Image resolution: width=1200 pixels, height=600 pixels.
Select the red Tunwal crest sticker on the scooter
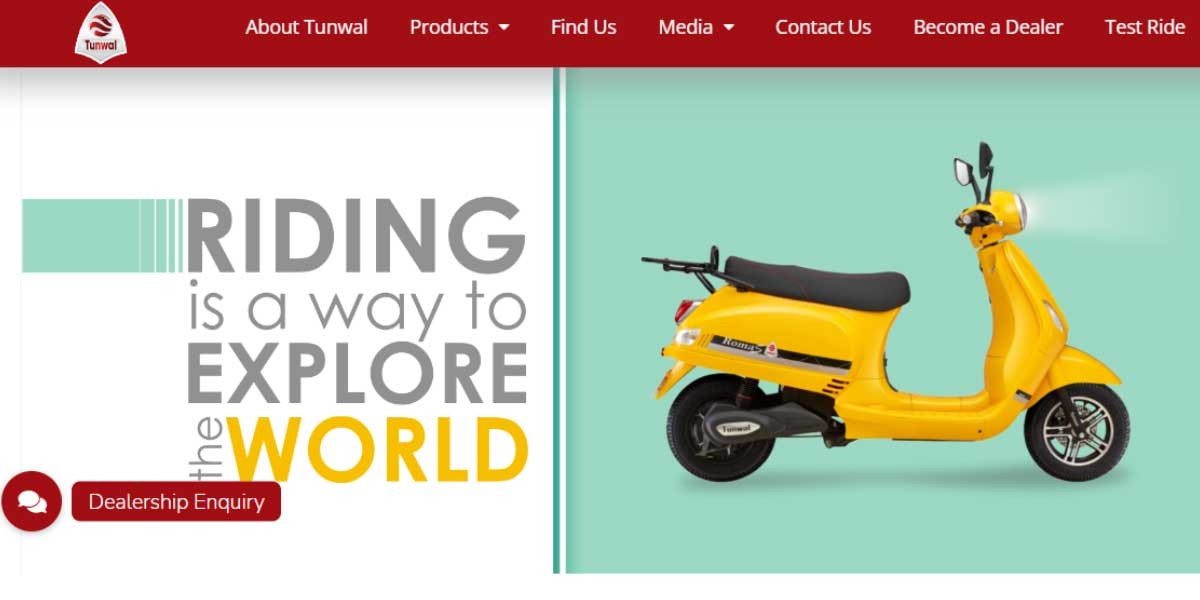tap(772, 347)
